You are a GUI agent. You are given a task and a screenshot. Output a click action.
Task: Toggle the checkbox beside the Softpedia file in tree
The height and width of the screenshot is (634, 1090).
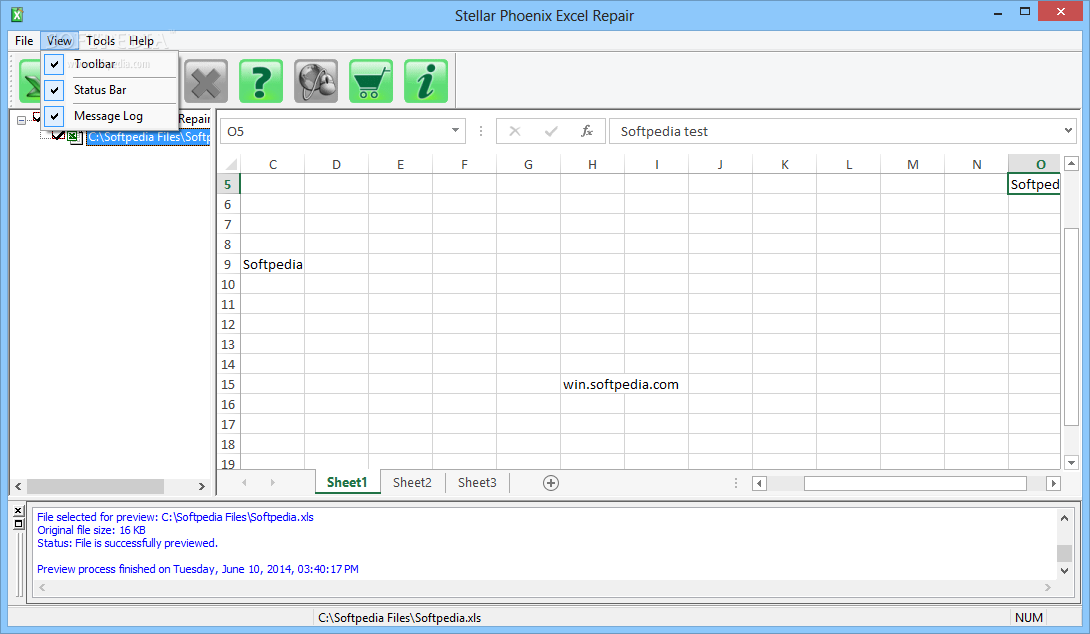59,136
